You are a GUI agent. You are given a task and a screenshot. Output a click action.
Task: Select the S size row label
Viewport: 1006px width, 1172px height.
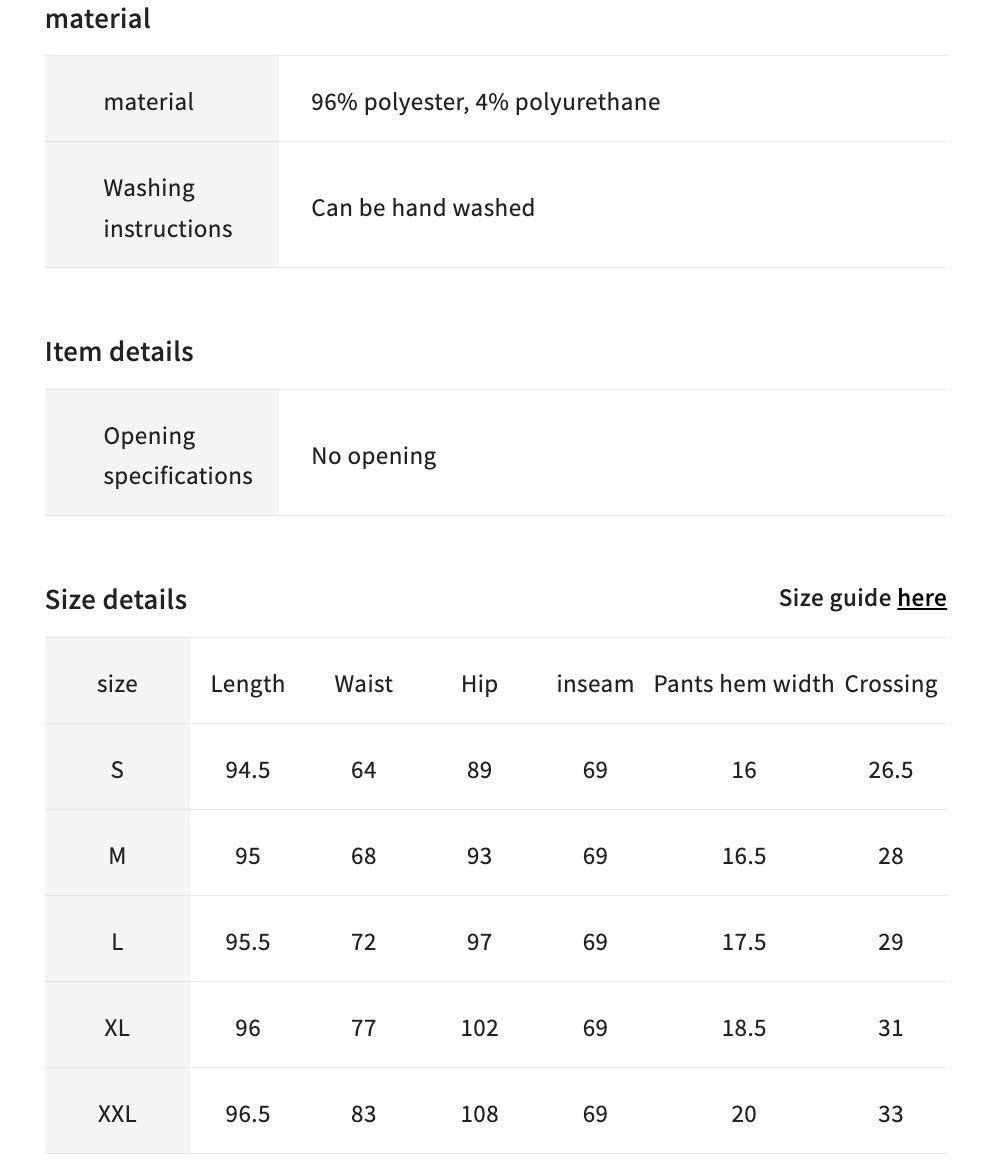(117, 769)
